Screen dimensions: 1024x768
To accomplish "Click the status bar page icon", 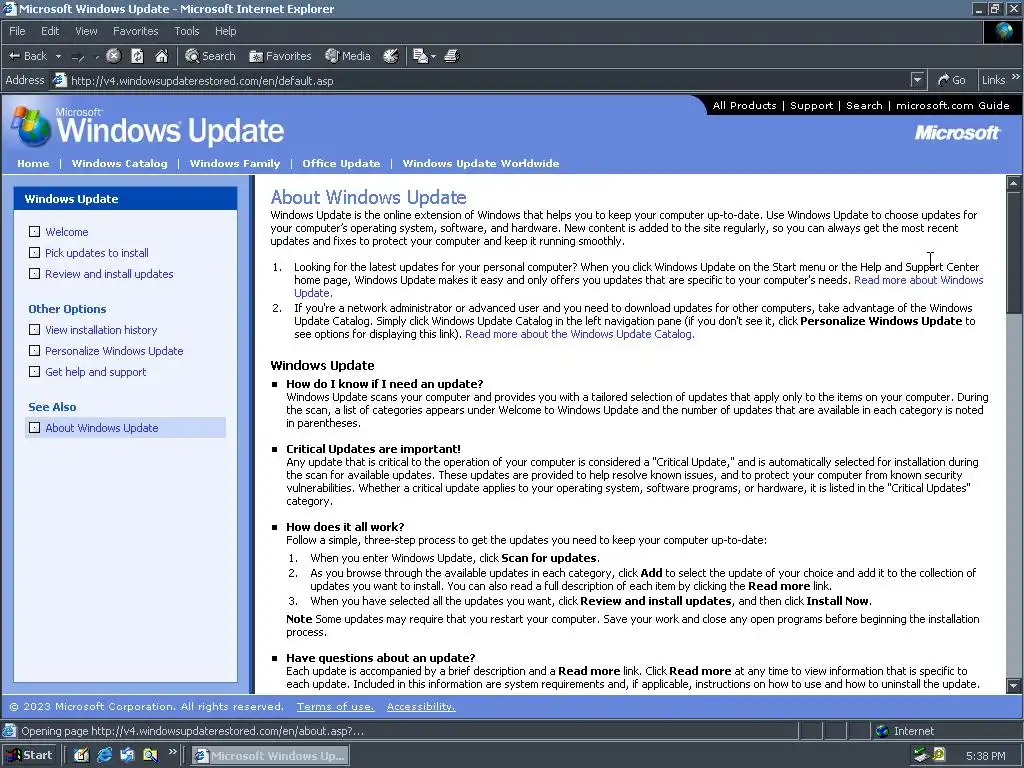I will [9, 731].
